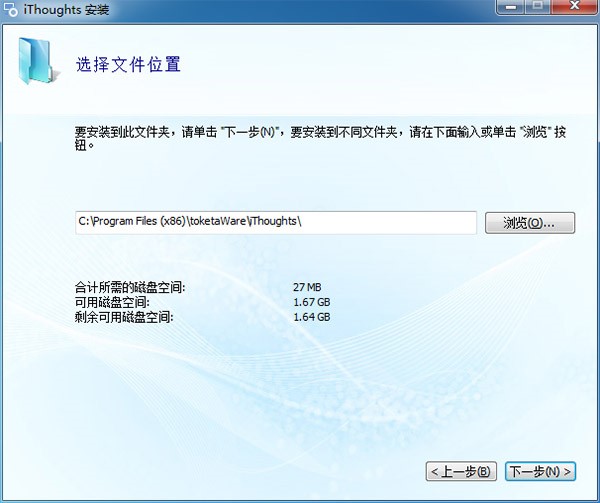Click the 1.67 GB value
The height and width of the screenshot is (503, 600).
[311, 302]
